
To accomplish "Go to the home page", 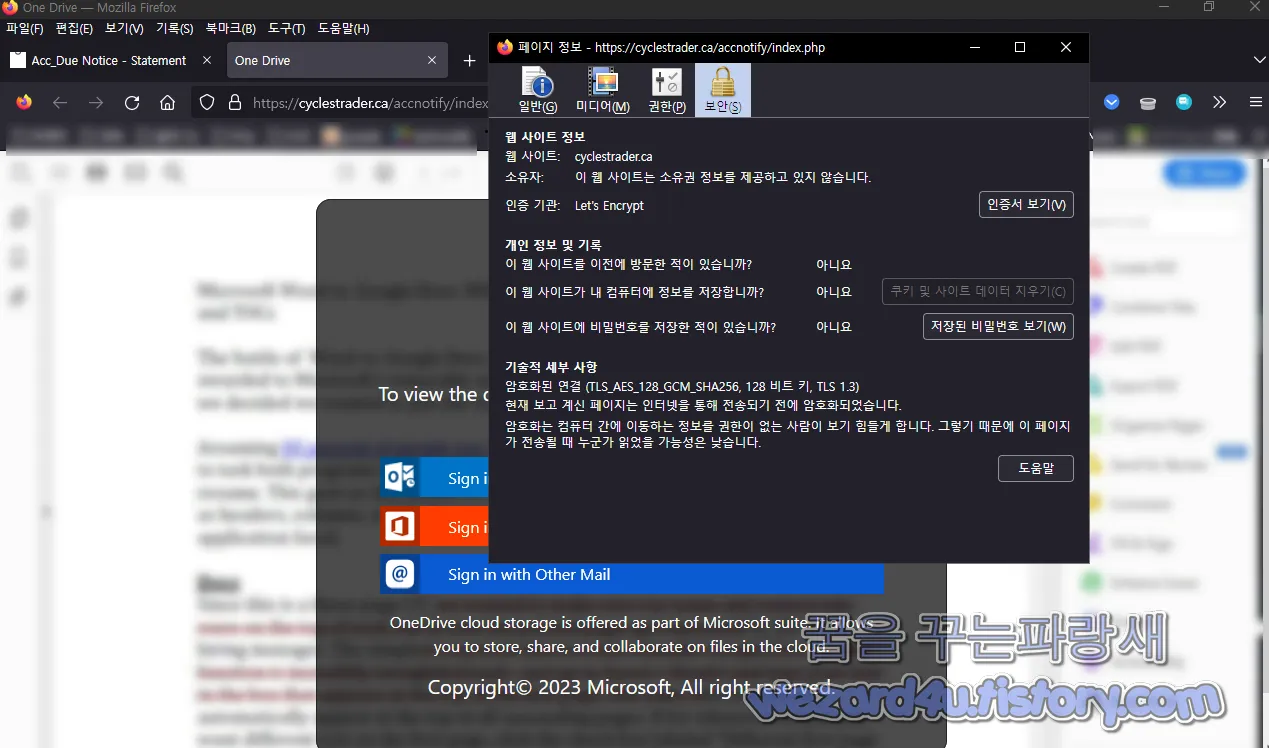I will (168, 102).
